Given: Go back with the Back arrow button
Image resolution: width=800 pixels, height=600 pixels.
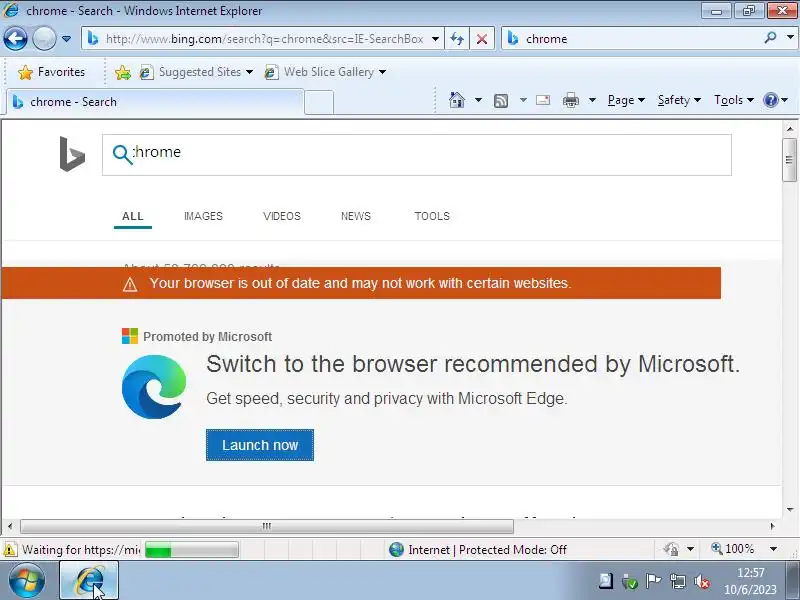Looking at the screenshot, I should pos(15,39).
